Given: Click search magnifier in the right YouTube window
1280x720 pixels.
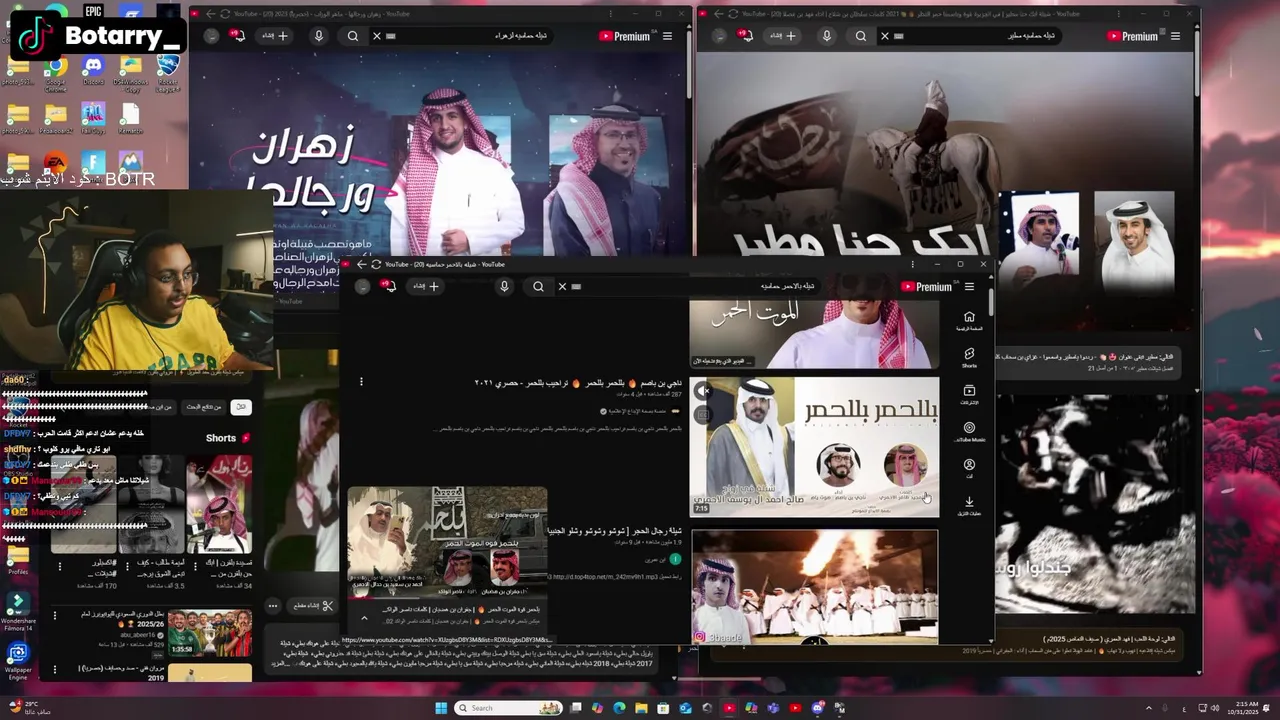Looking at the screenshot, I should tap(861, 36).
